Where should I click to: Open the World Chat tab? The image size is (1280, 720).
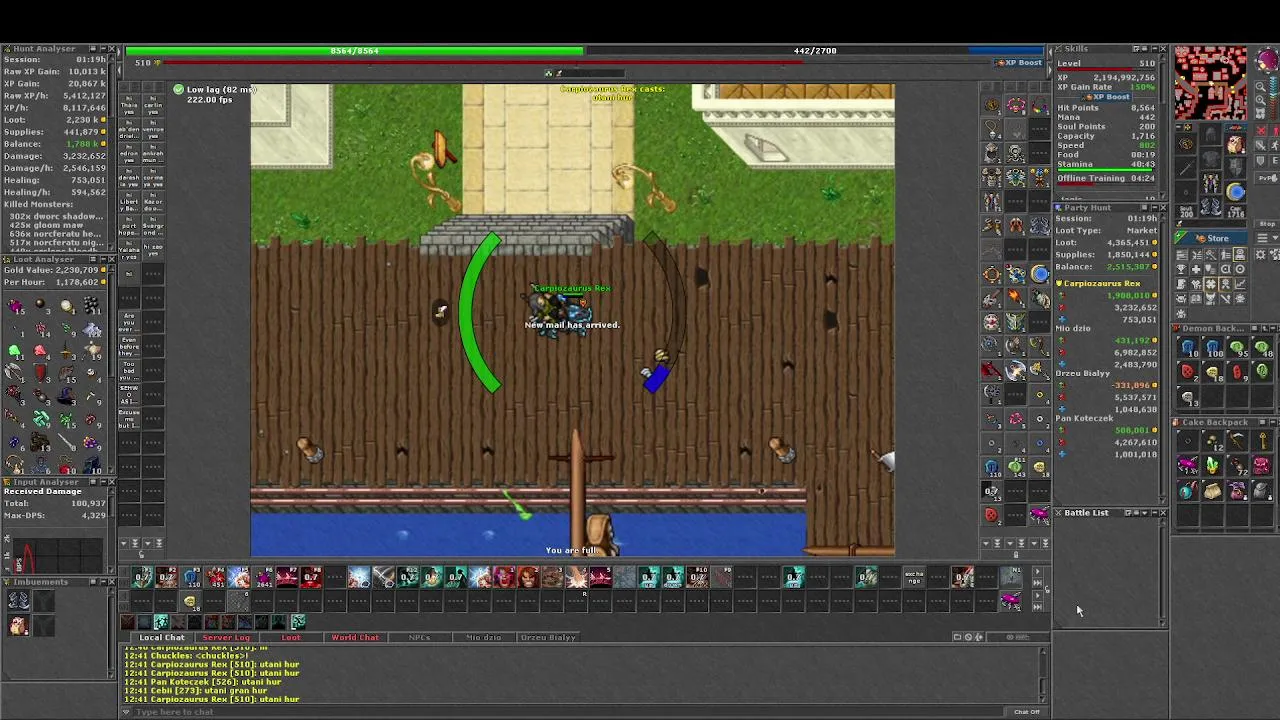click(355, 637)
